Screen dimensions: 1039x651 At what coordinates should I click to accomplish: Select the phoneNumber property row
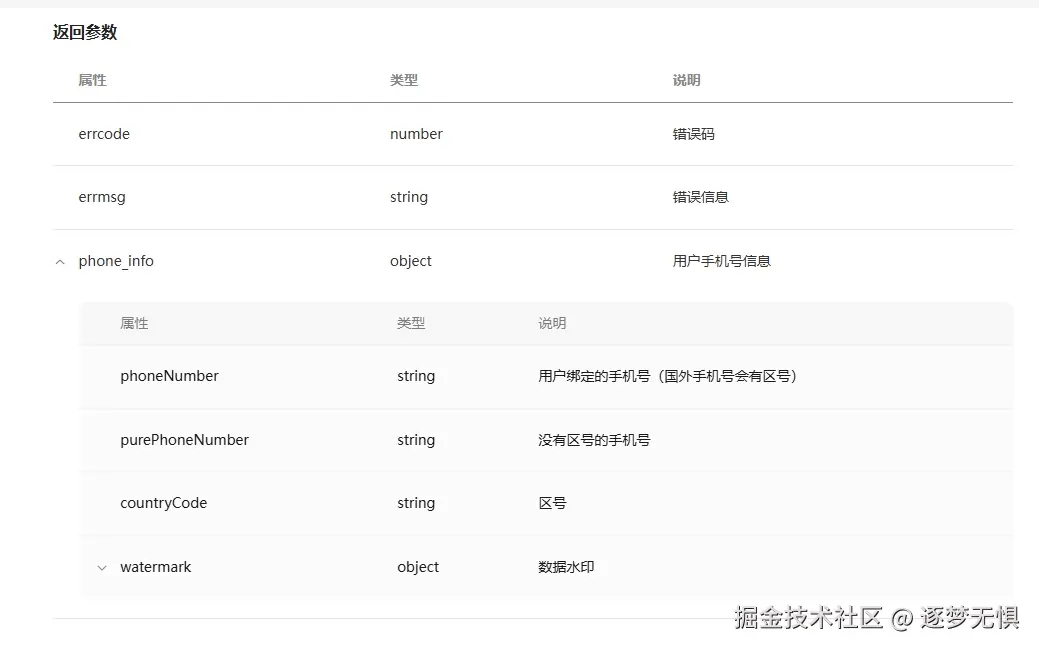[169, 376]
